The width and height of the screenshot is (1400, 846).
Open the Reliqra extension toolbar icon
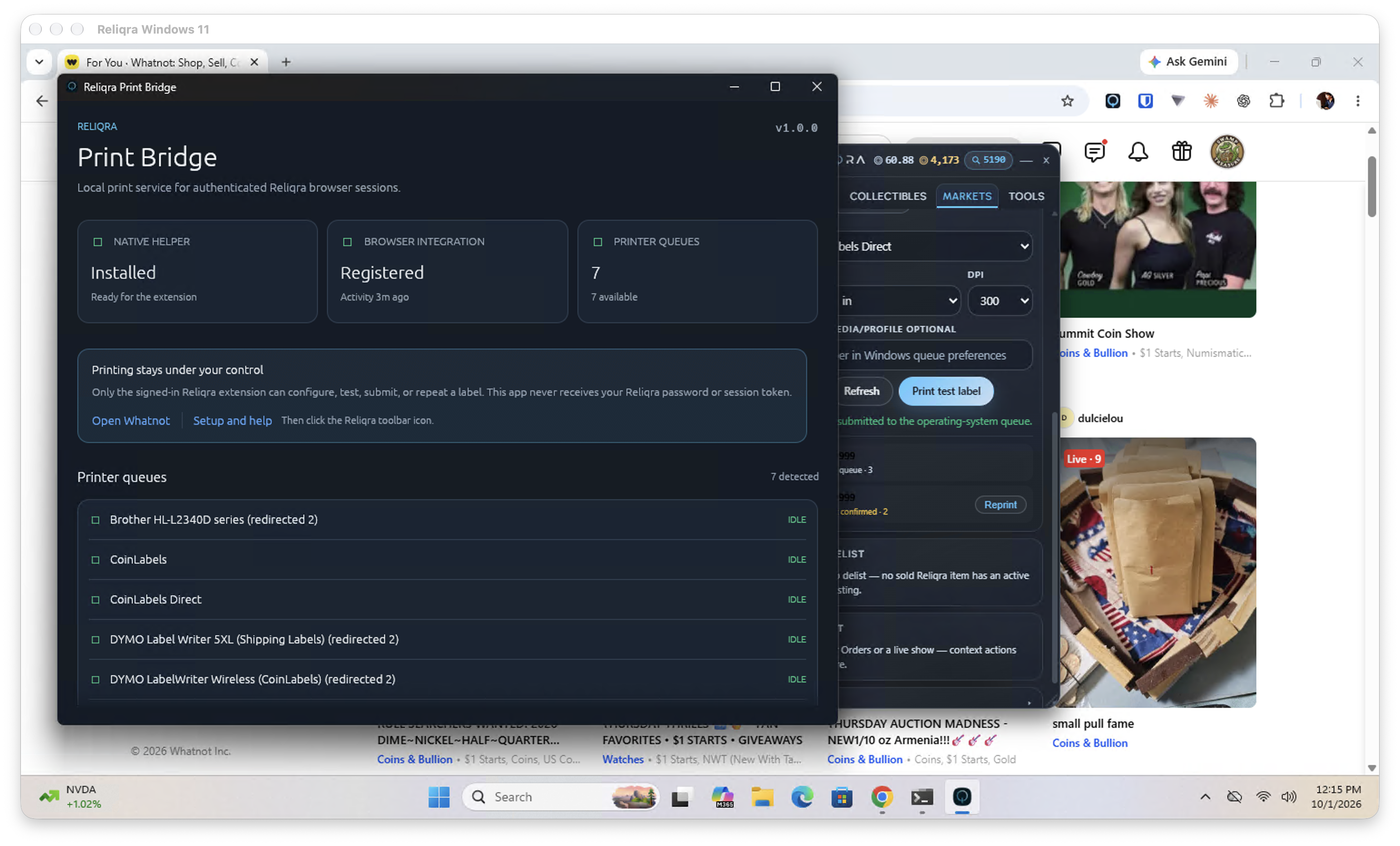pos(1113,101)
